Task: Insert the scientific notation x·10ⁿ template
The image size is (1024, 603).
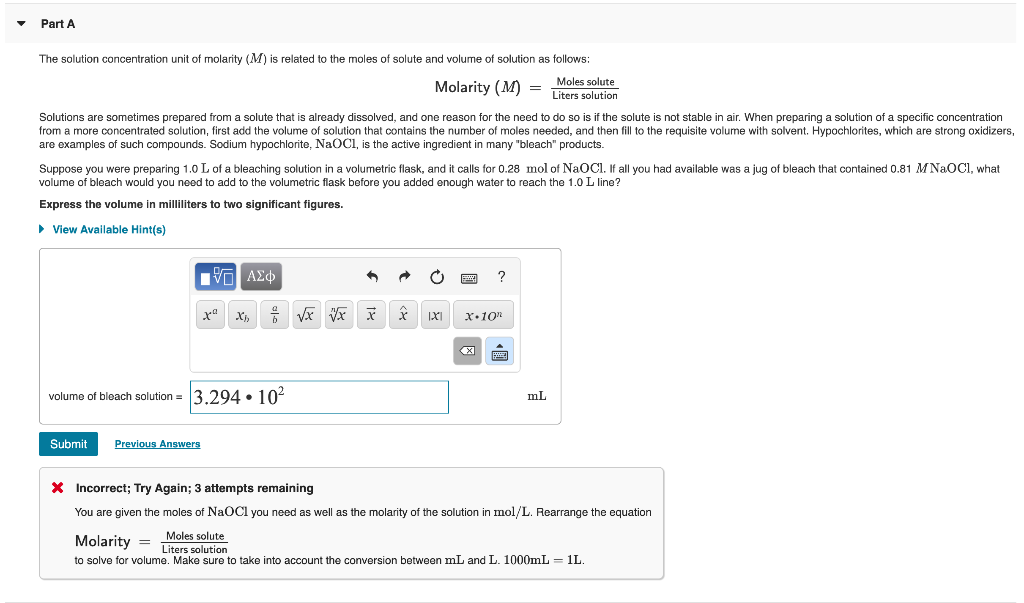Action: (x=483, y=314)
